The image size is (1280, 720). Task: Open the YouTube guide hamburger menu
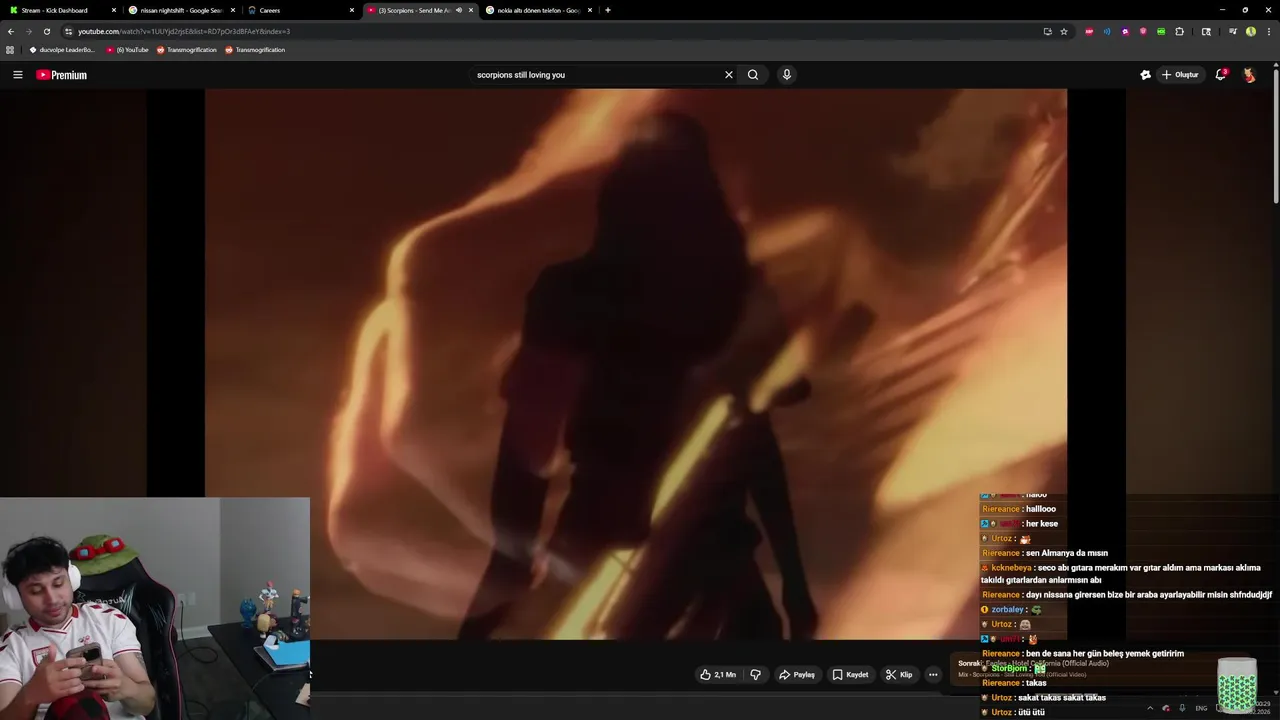[17, 75]
